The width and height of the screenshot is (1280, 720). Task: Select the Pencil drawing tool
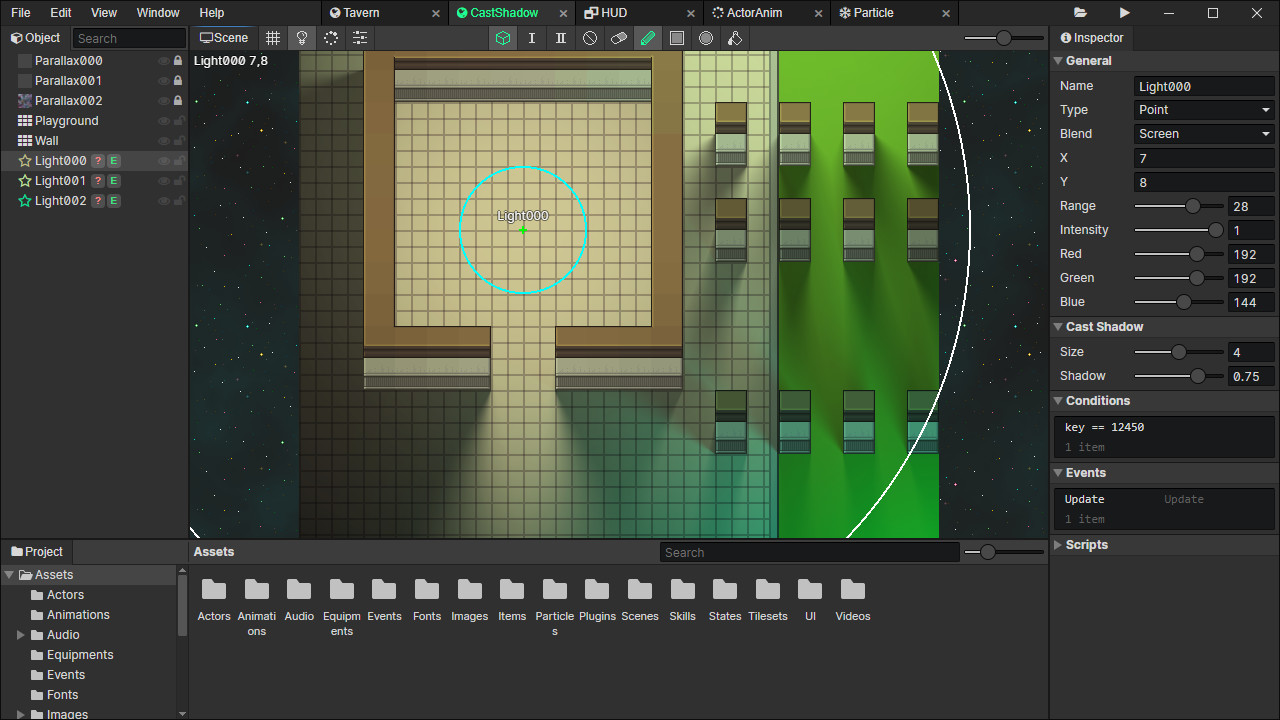click(648, 37)
